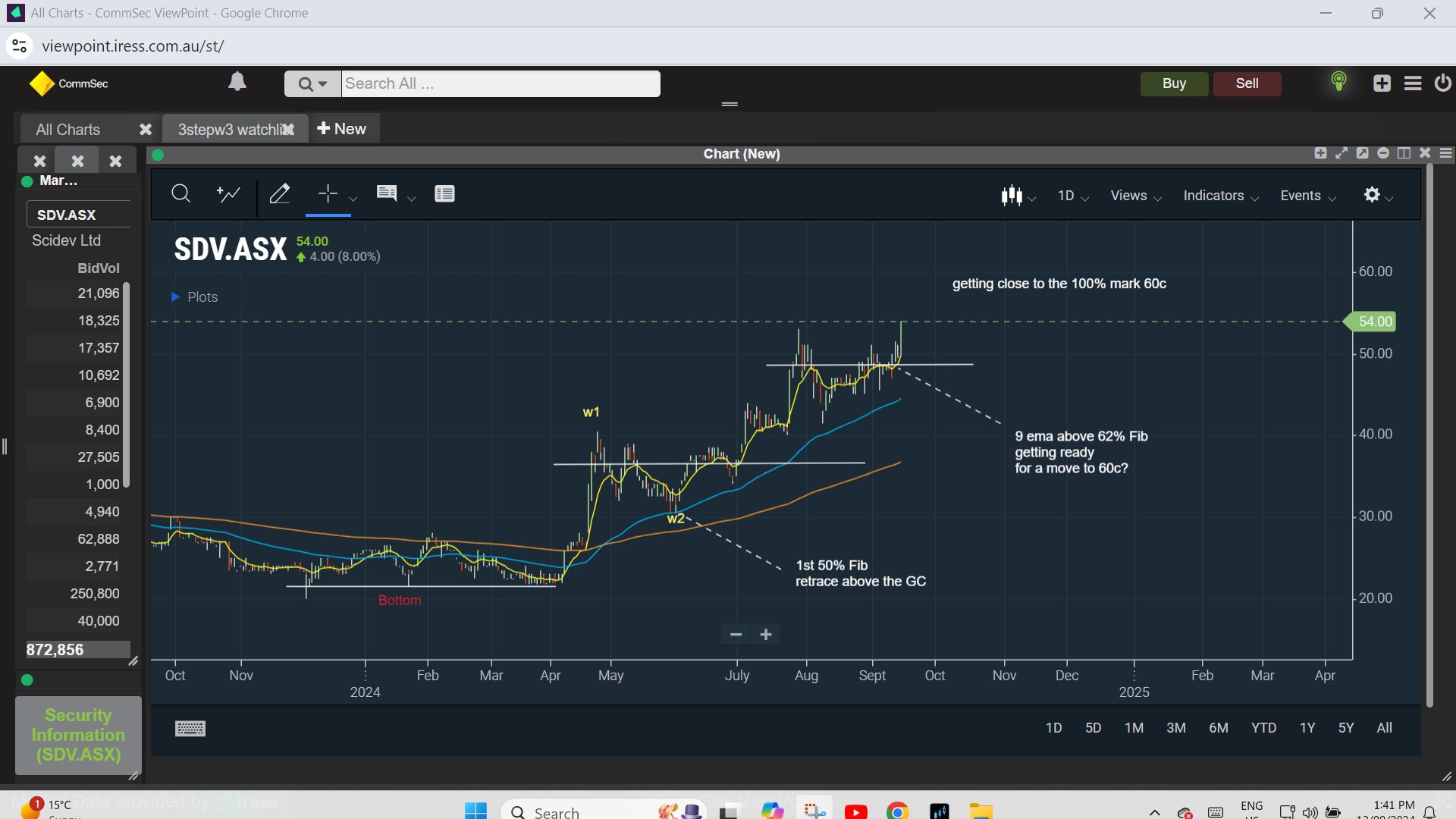This screenshot has width=1456, height=819.
Task: Open the 1D interval dropdown in toolbar
Action: click(1073, 196)
